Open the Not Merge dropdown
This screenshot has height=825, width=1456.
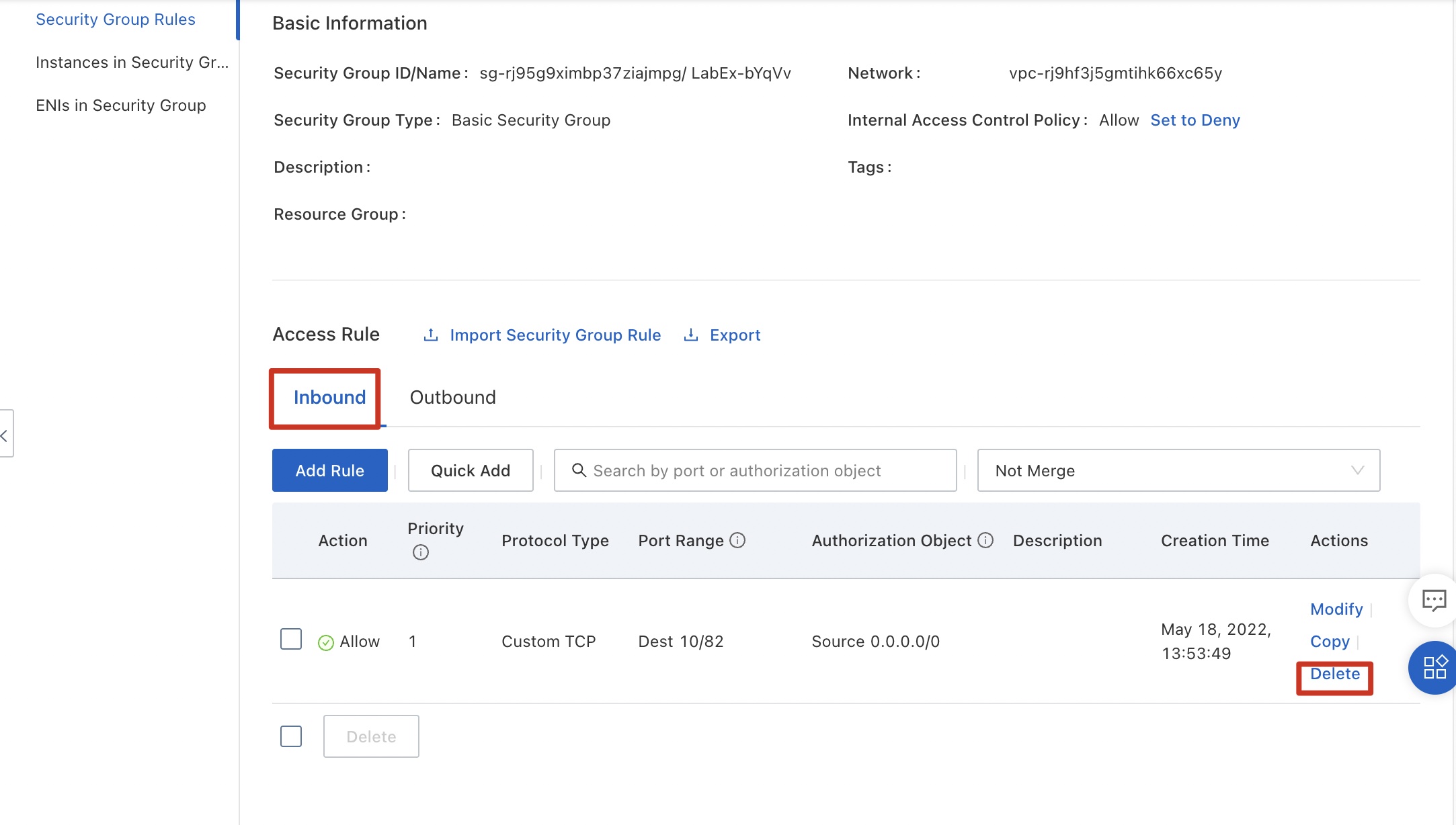[1178, 470]
